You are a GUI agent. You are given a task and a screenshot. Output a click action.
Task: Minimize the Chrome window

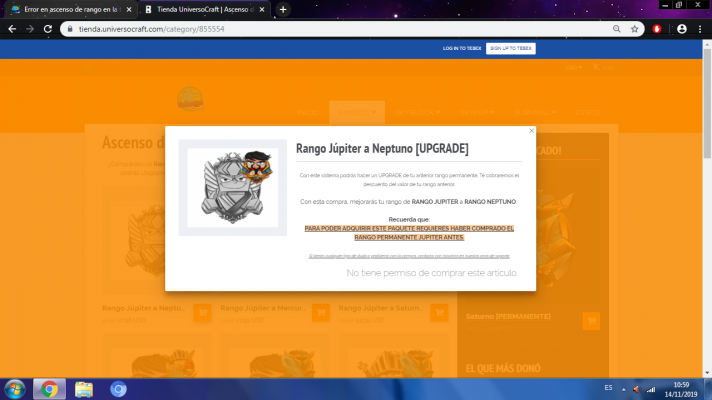tap(665, 5)
